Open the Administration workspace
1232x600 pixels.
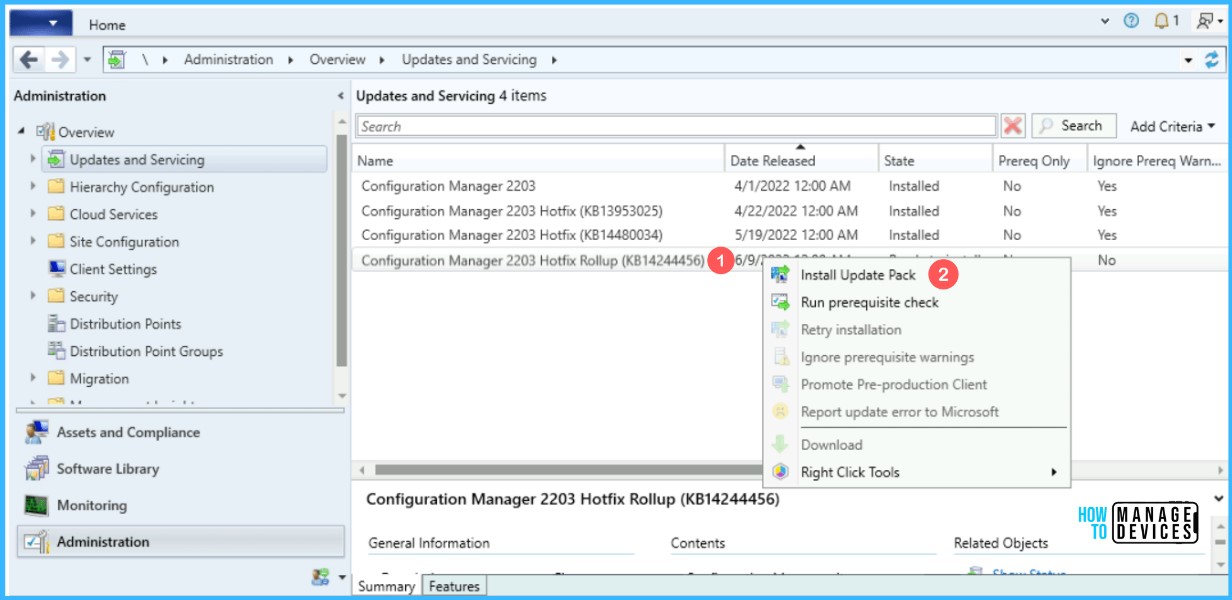coord(181,542)
